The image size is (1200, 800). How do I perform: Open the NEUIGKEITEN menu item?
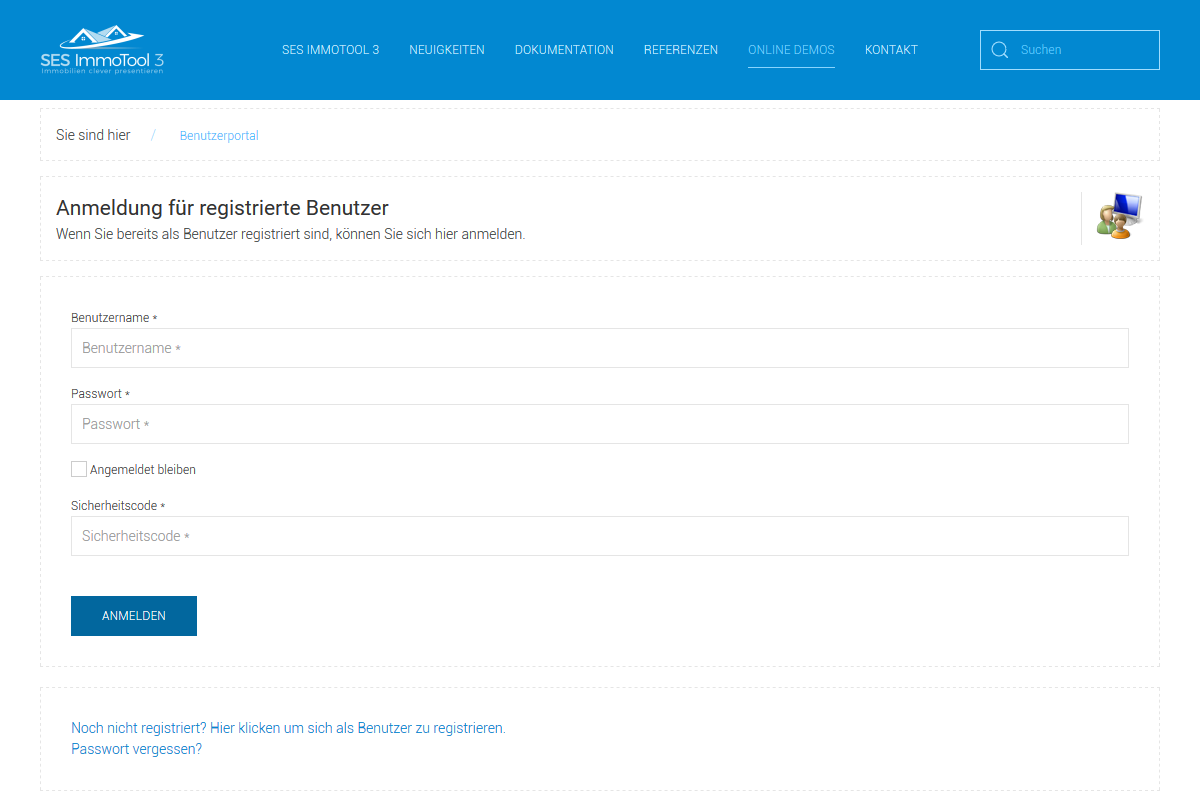(x=446, y=50)
